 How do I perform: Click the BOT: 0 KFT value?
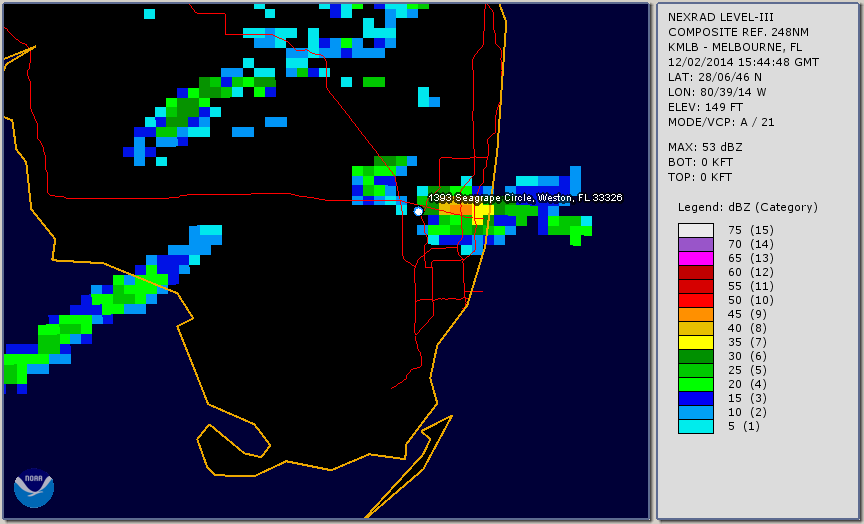click(700, 162)
